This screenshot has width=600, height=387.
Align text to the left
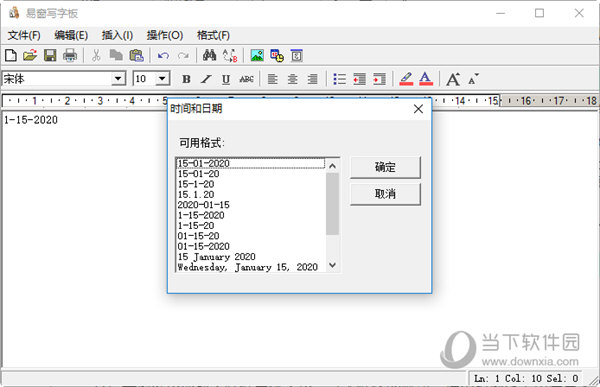[x=273, y=79]
